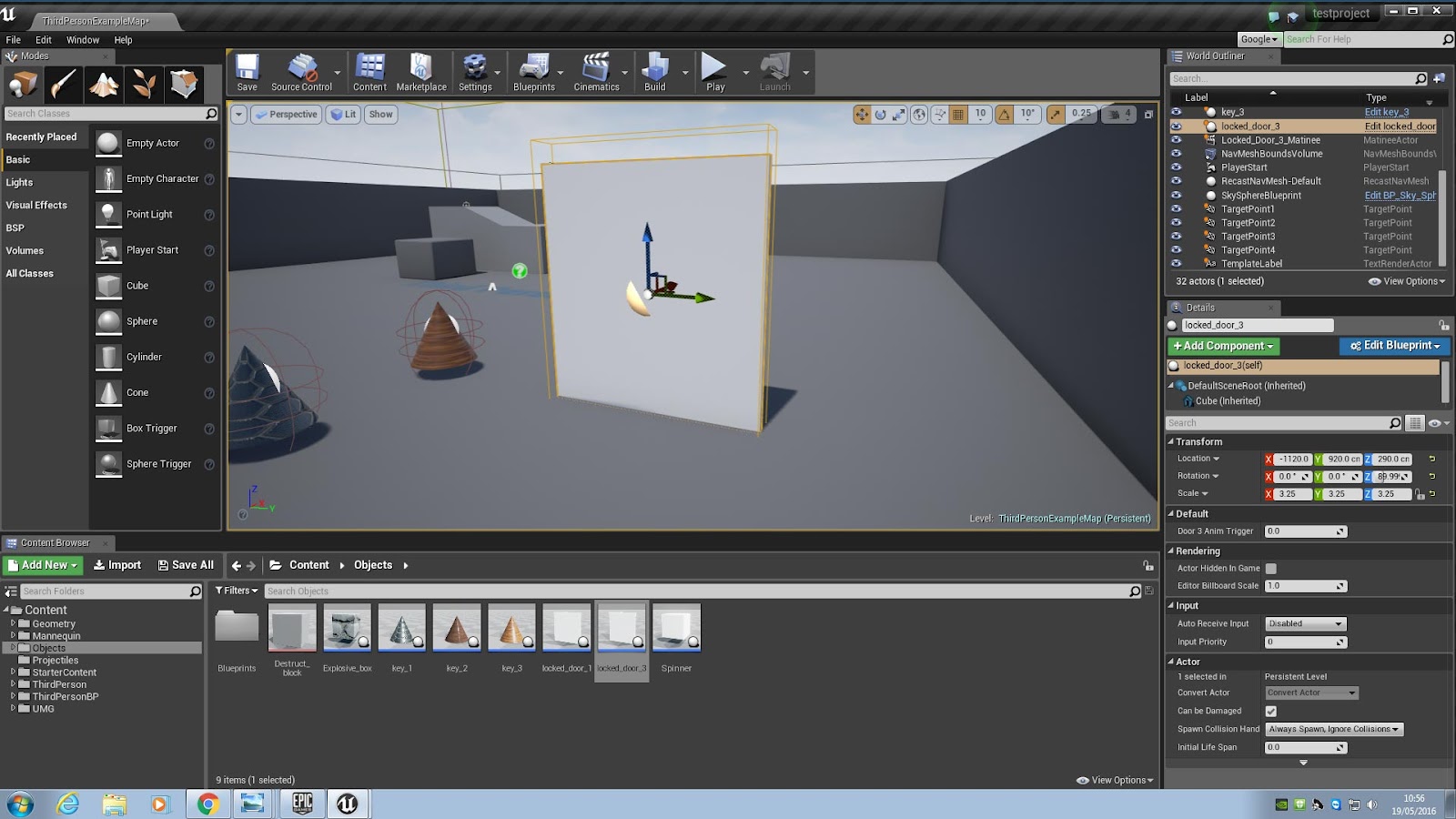Select the Foliage mode icon
Image resolution: width=1456 pixels, height=819 pixels.
(x=143, y=84)
